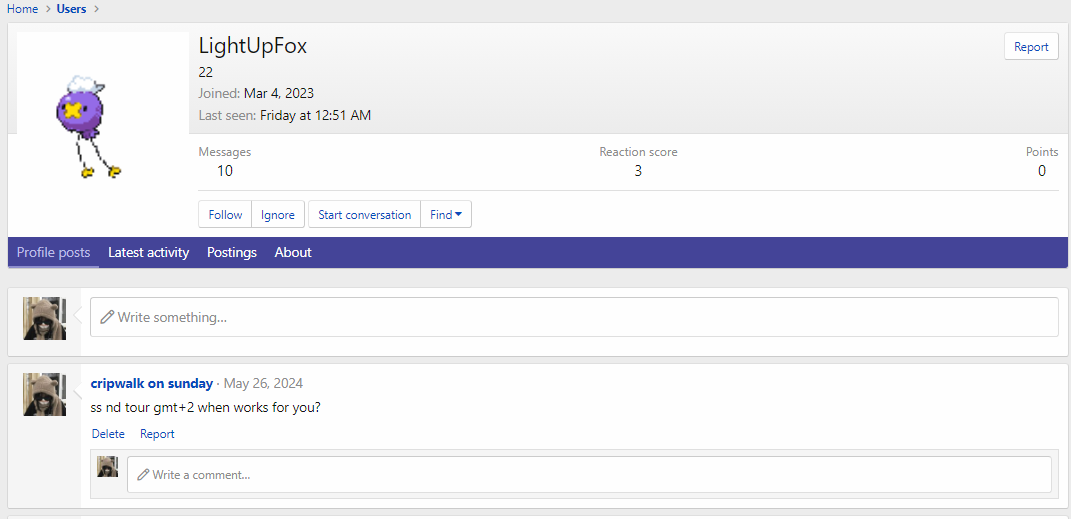This screenshot has height=519, width=1071.
Task: Click the pencil icon in Write something box
Action: tap(107, 317)
